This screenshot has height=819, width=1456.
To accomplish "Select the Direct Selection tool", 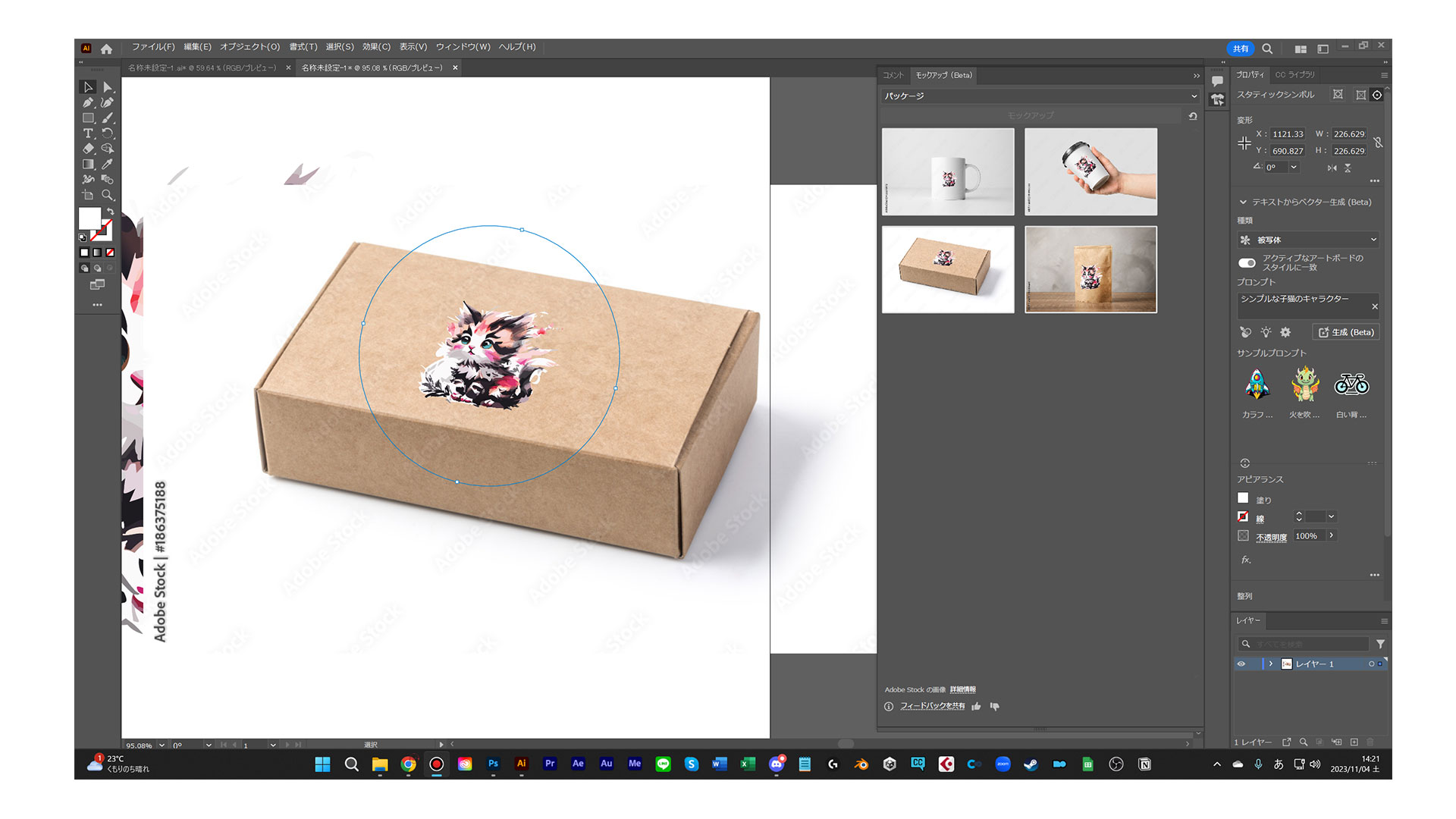I will tap(108, 87).
